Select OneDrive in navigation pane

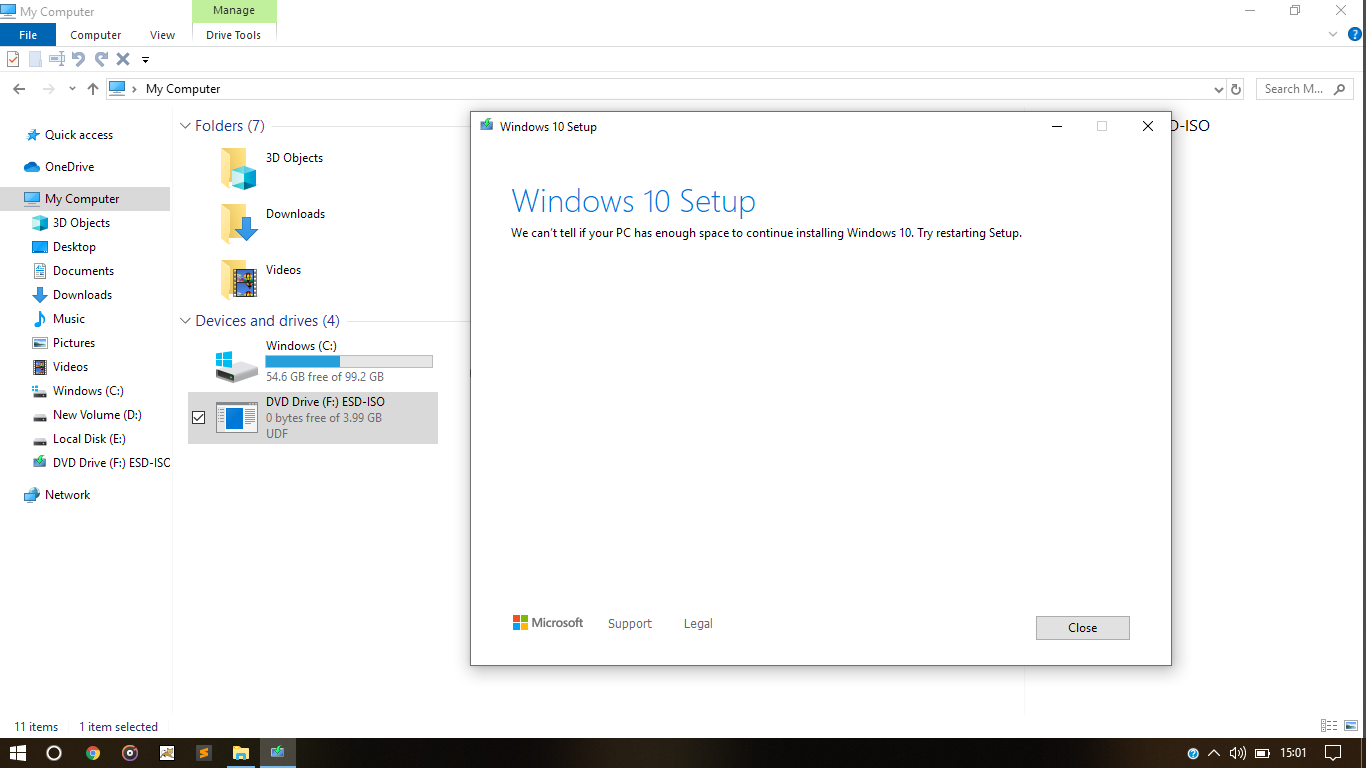(x=69, y=167)
